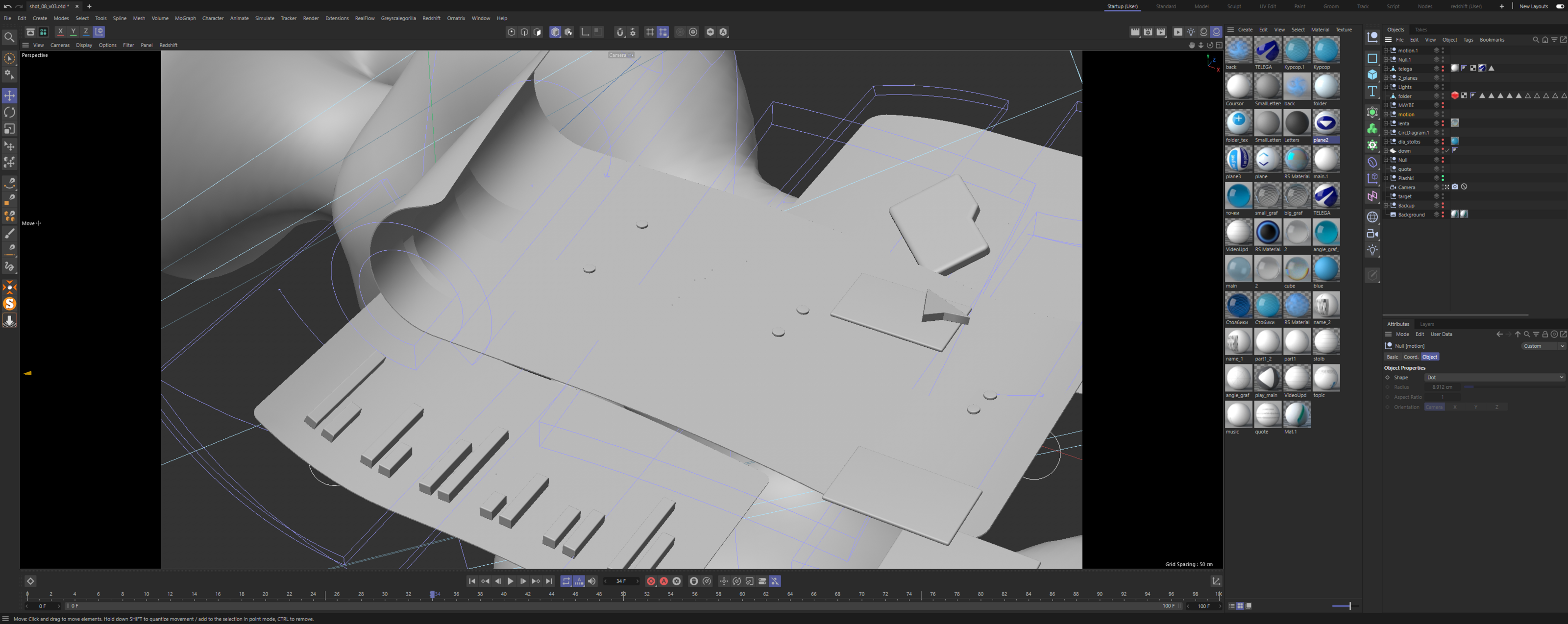The width and height of the screenshot is (1568, 624).
Task: Select the Rotate tool in left toolbar
Action: (x=10, y=113)
